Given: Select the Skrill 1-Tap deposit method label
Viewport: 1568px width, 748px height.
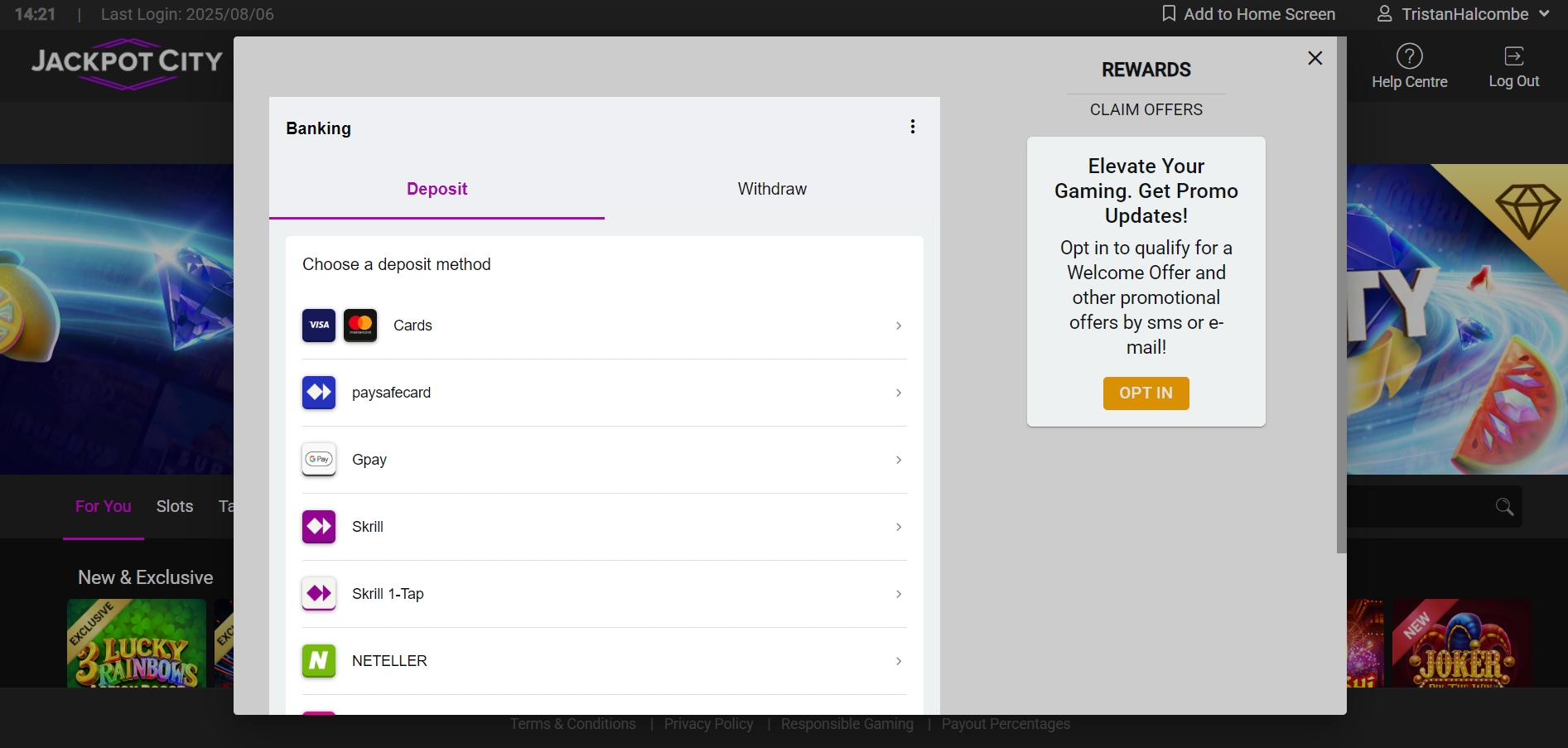Looking at the screenshot, I should 388,594.
